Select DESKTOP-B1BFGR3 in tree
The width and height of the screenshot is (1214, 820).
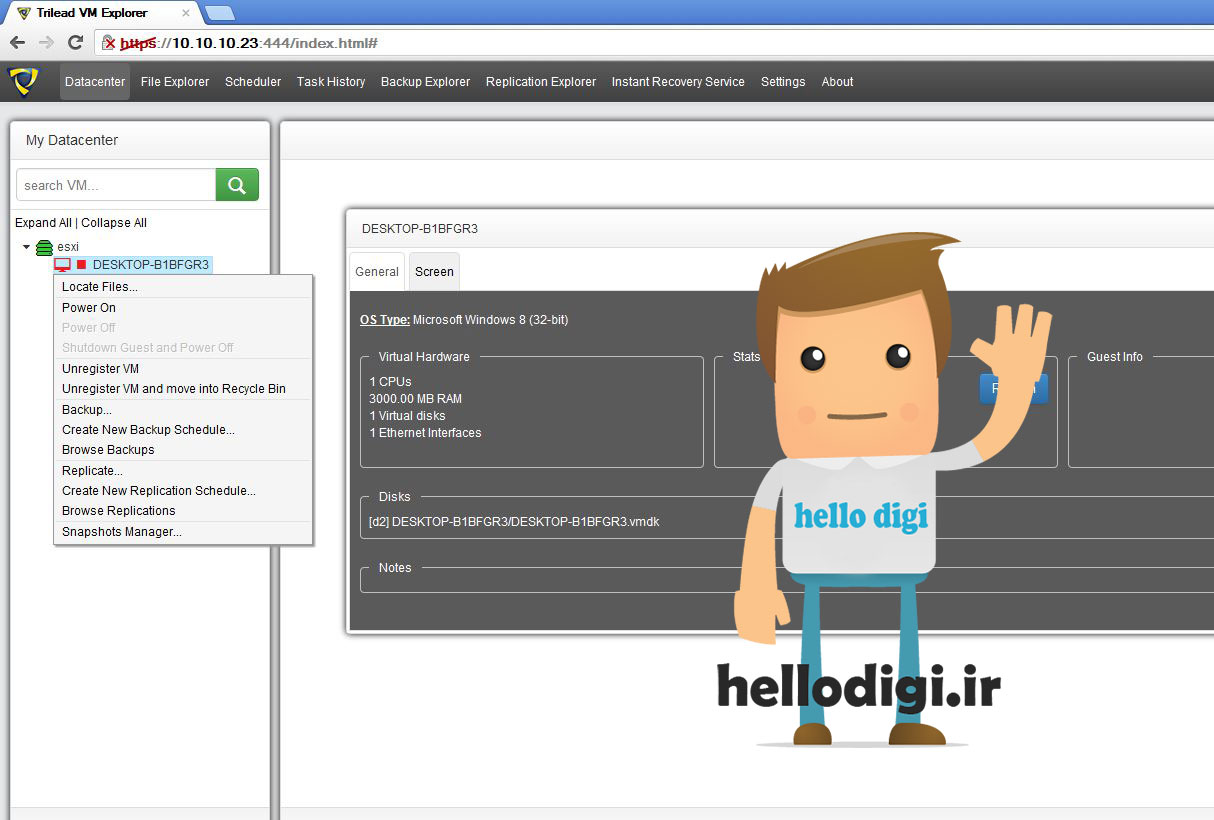(x=150, y=265)
